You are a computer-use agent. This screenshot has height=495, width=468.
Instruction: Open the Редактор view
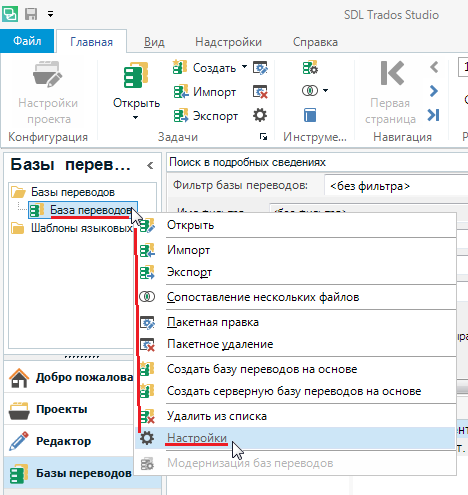pyautogui.click(x=69, y=441)
